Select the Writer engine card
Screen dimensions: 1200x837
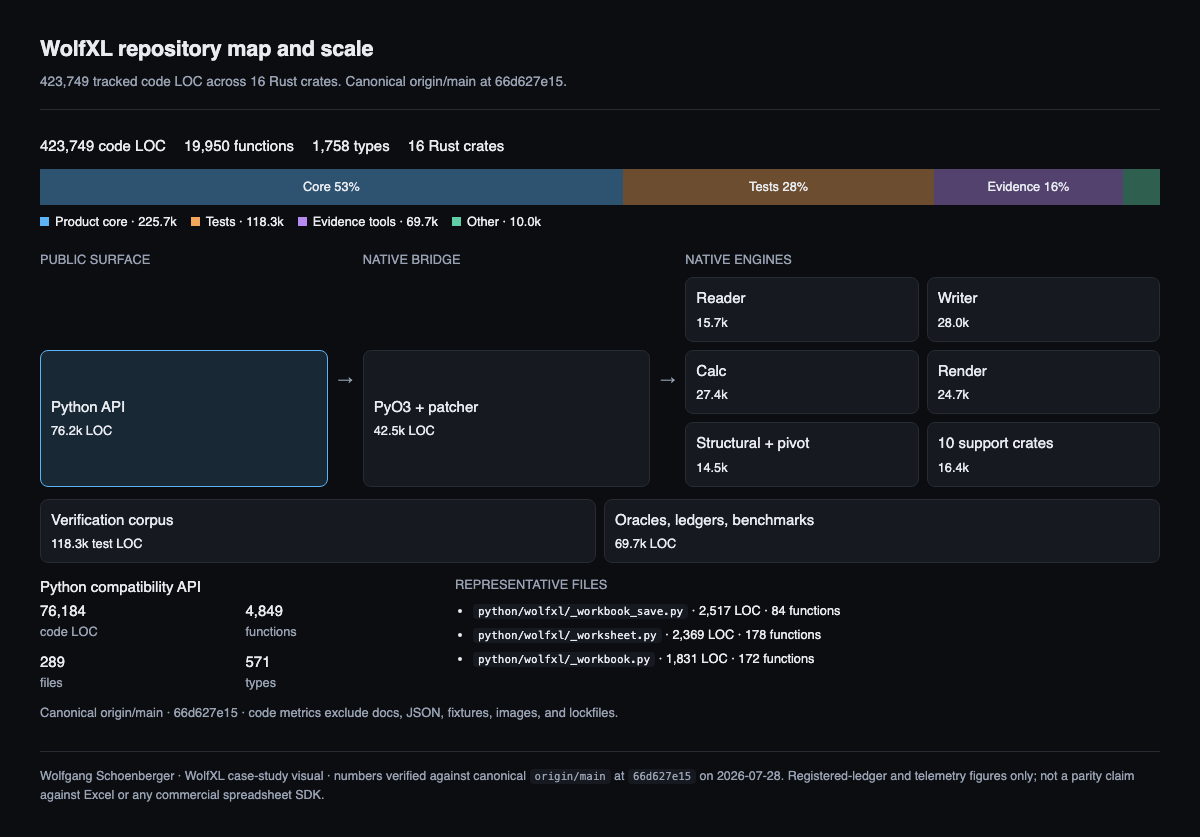tap(1043, 309)
